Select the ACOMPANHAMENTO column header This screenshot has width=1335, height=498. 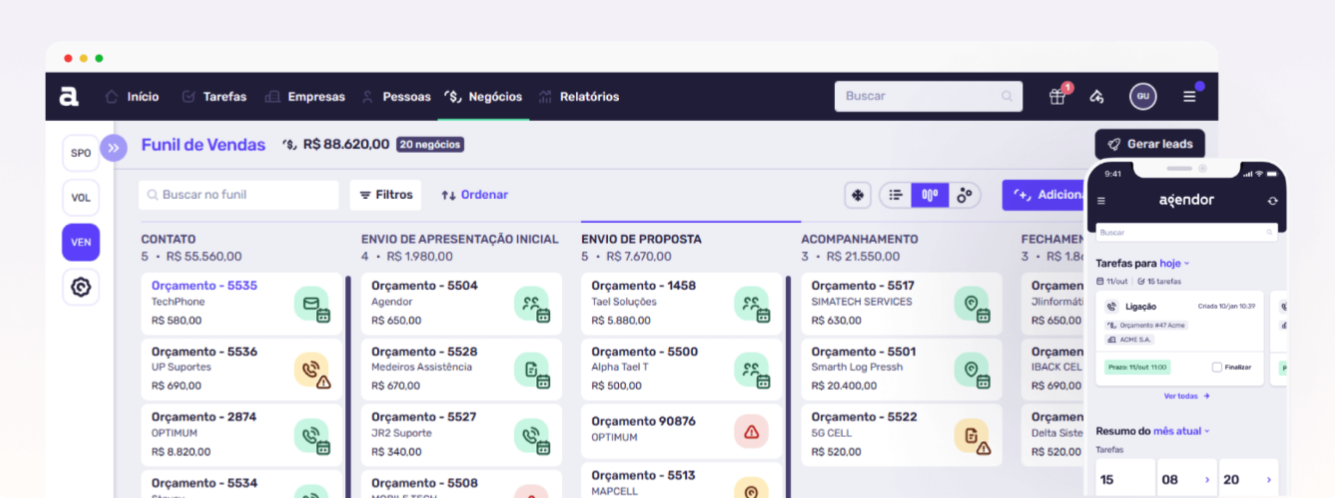tap(859, 240)
